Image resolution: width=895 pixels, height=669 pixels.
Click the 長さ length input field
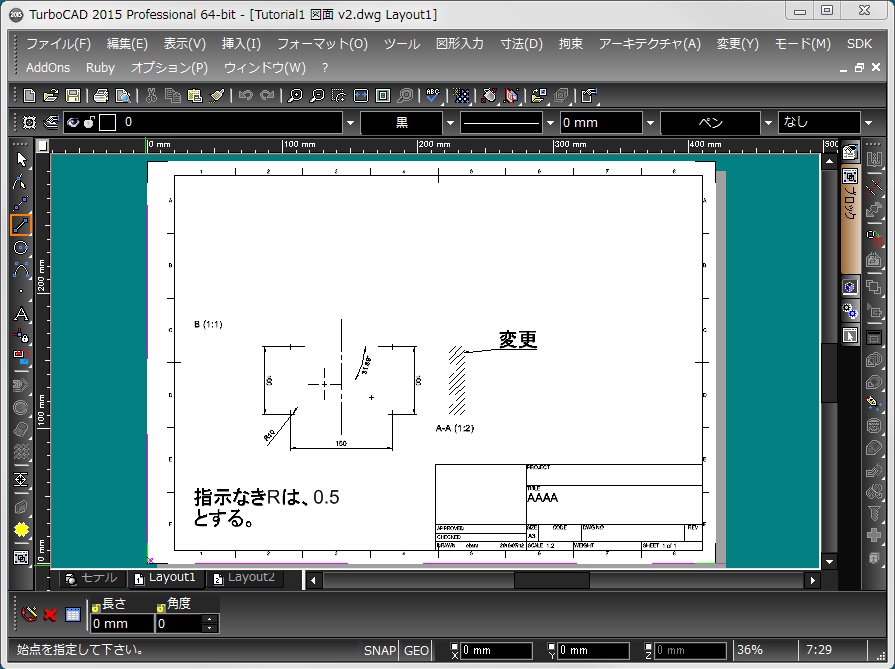(x=122, y=623)
